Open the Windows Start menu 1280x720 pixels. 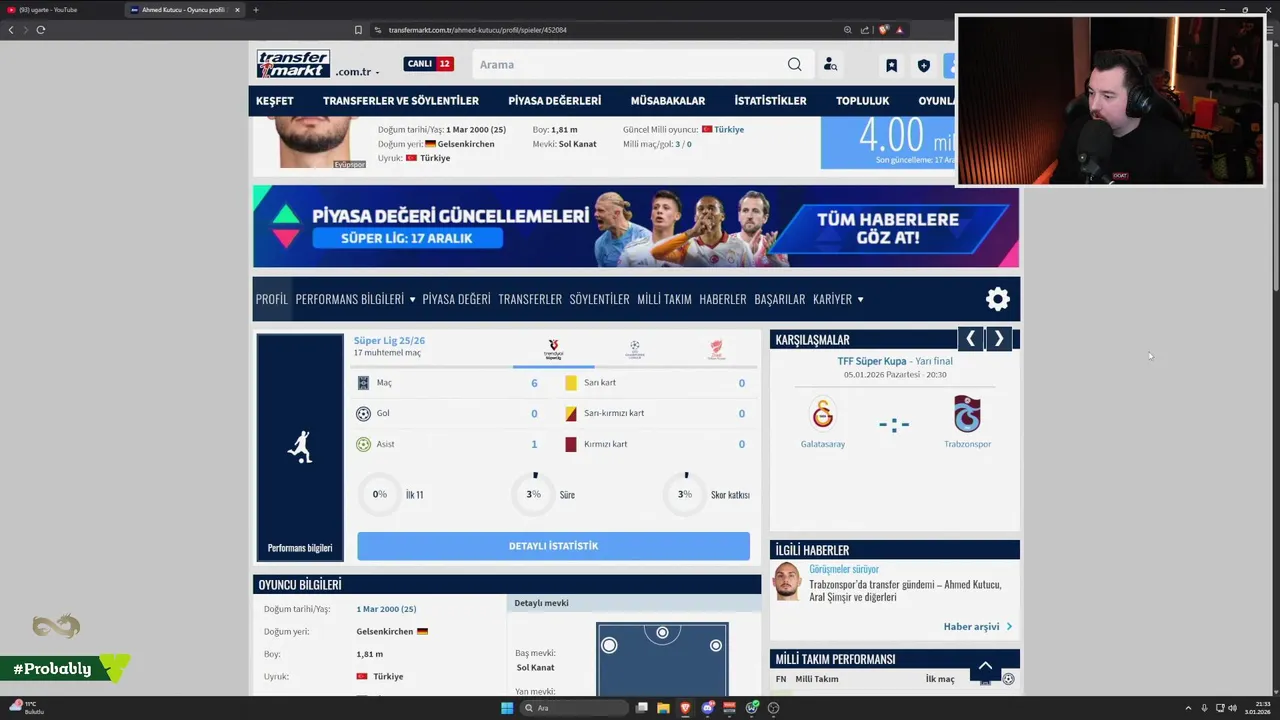507,708
